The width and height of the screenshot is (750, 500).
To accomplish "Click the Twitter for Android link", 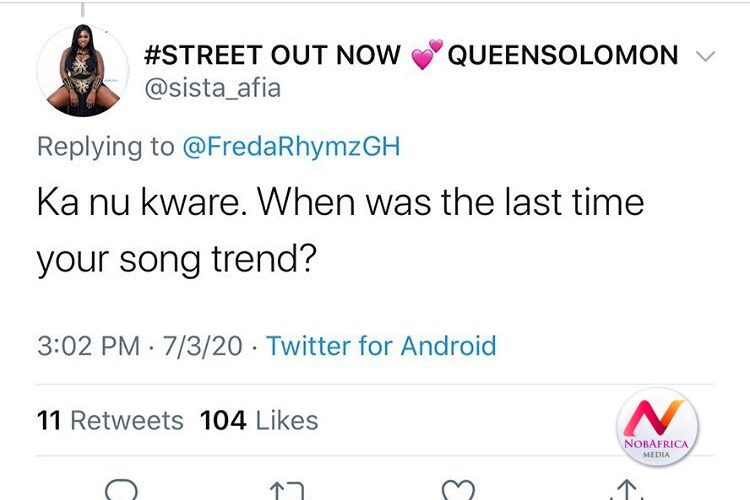I will coord(381,346).
